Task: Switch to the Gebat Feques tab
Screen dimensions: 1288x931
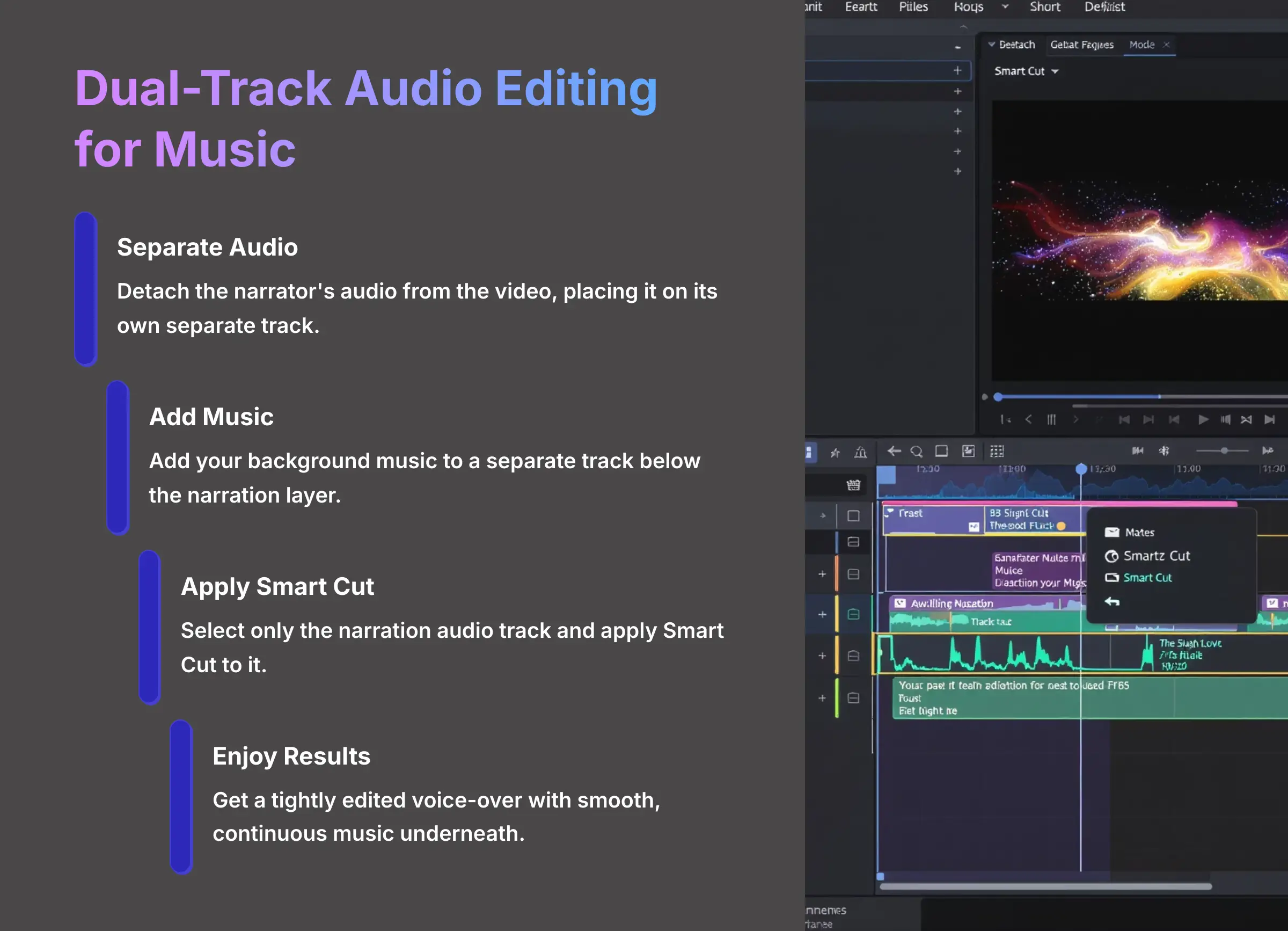Action: 1082,45
